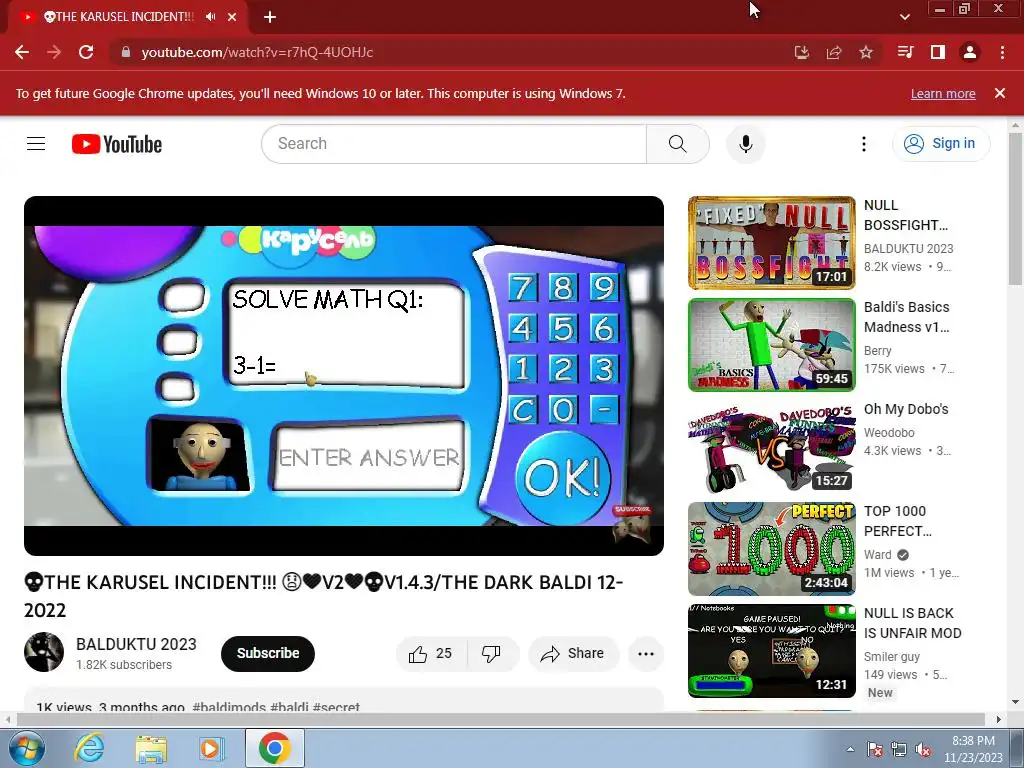Close THE KARUSEL INCIDENT tab

pyautogui.click(x=232, y=17)
